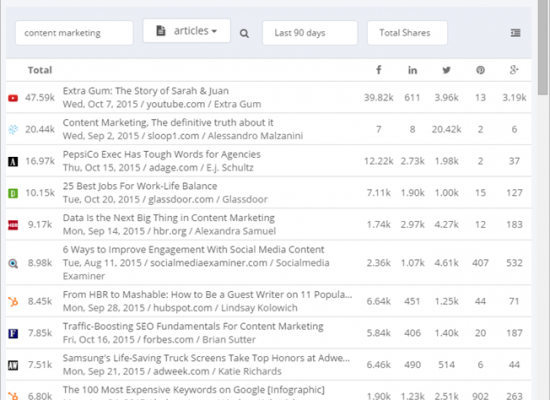Click the HBR favicon beside 9.17k
Screen dimensions: 550x400
[13, 225]
